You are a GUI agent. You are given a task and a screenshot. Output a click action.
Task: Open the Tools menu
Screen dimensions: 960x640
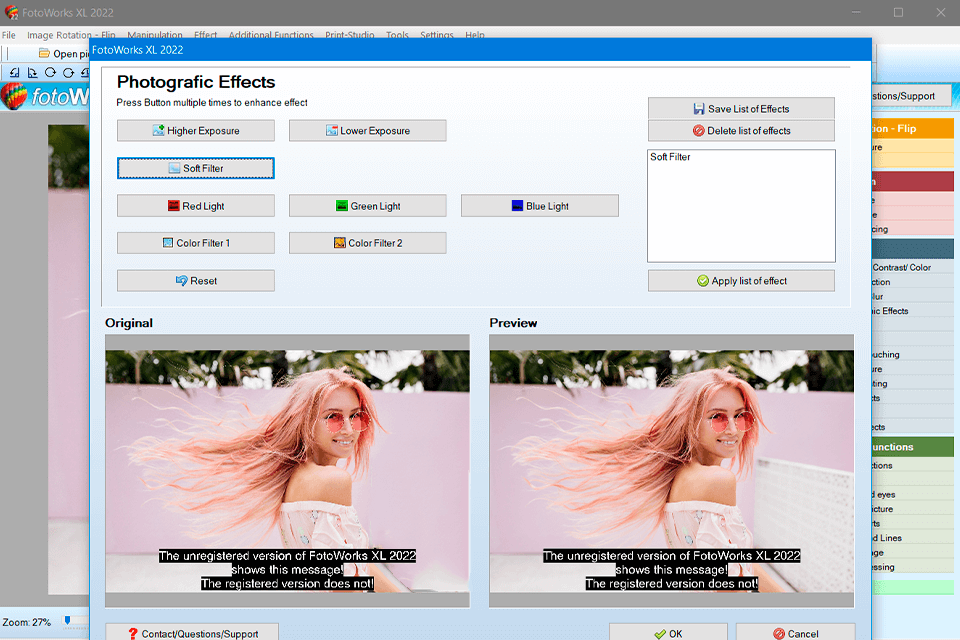point(397,35)
